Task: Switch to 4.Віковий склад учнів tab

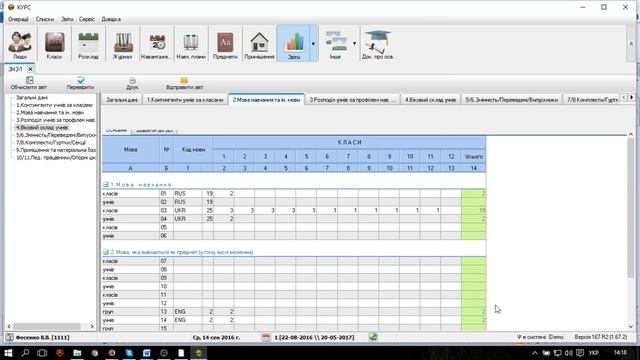Action: pyautogui.click(x=430, y=100)
